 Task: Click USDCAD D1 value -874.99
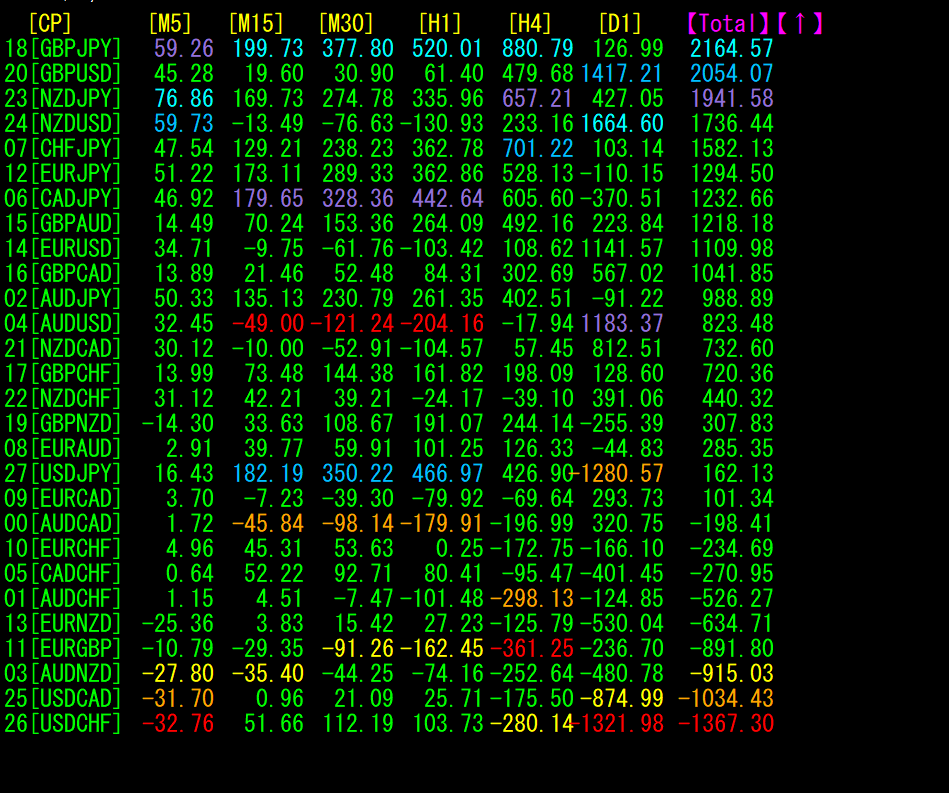click(622, 699)
